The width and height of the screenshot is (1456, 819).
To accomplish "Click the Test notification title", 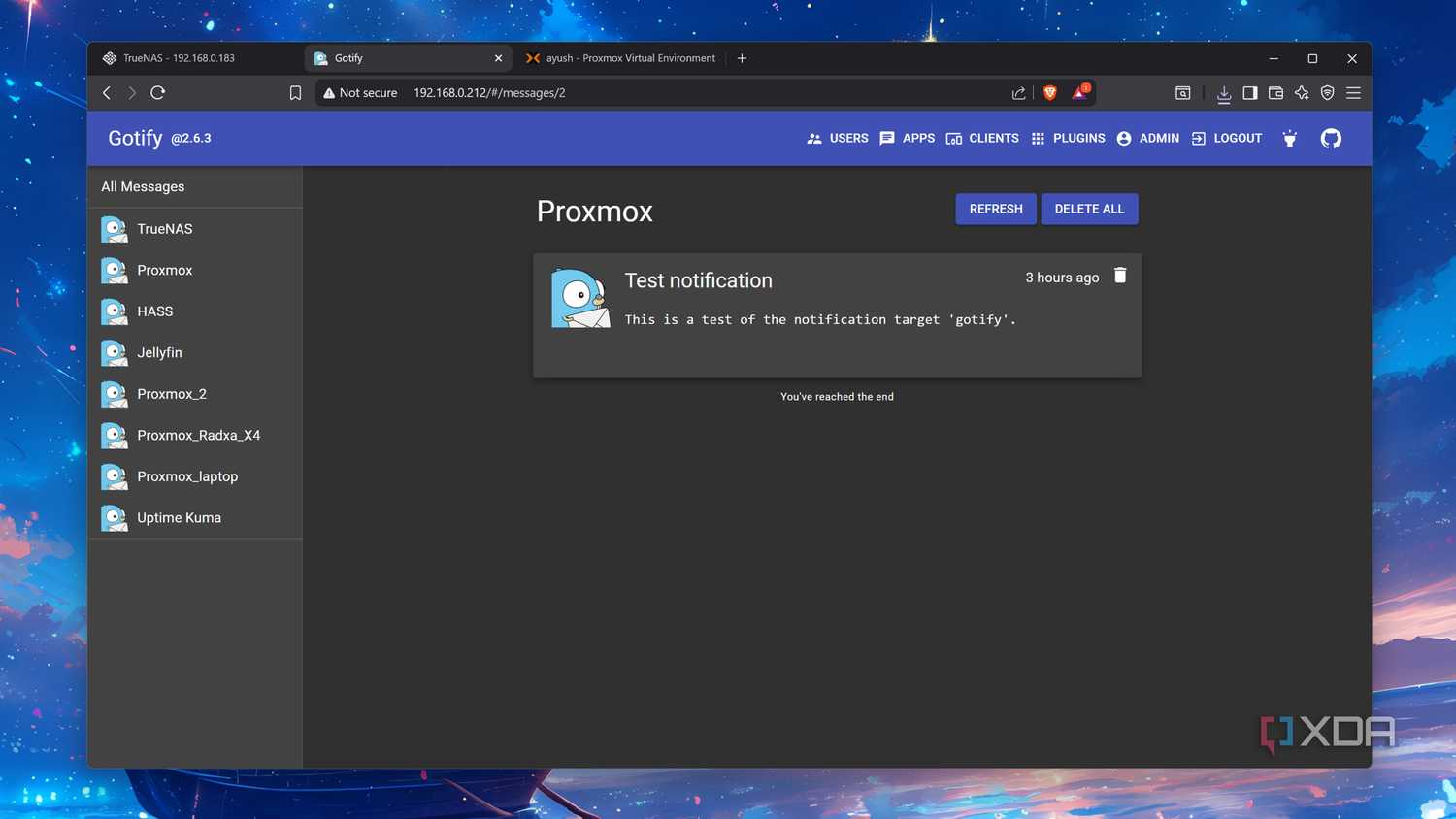I will point(699,280).
